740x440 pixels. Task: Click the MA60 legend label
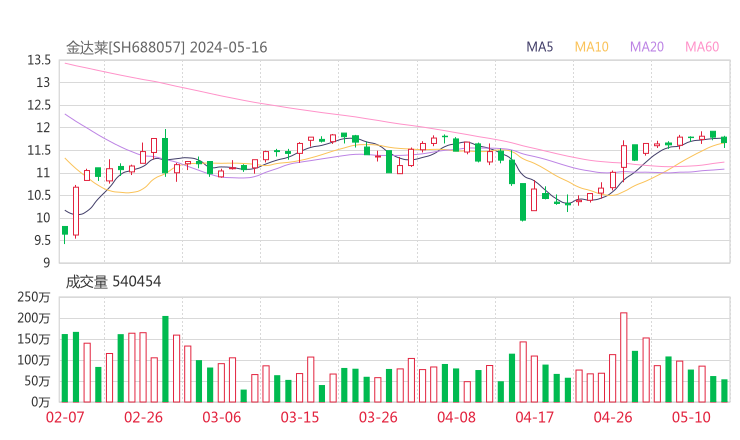pyautogui.click(x=702, y=47)
